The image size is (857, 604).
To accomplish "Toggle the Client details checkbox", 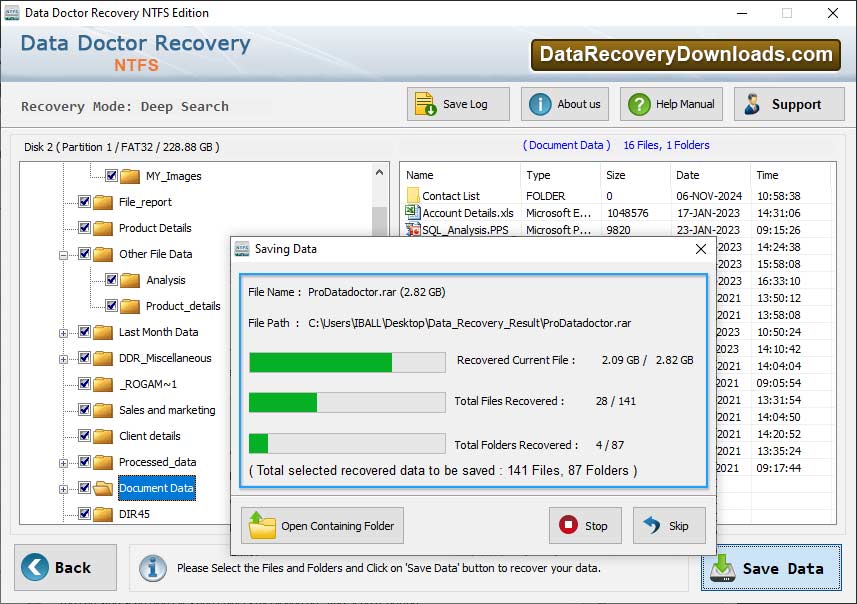I will tap(84, 435).
